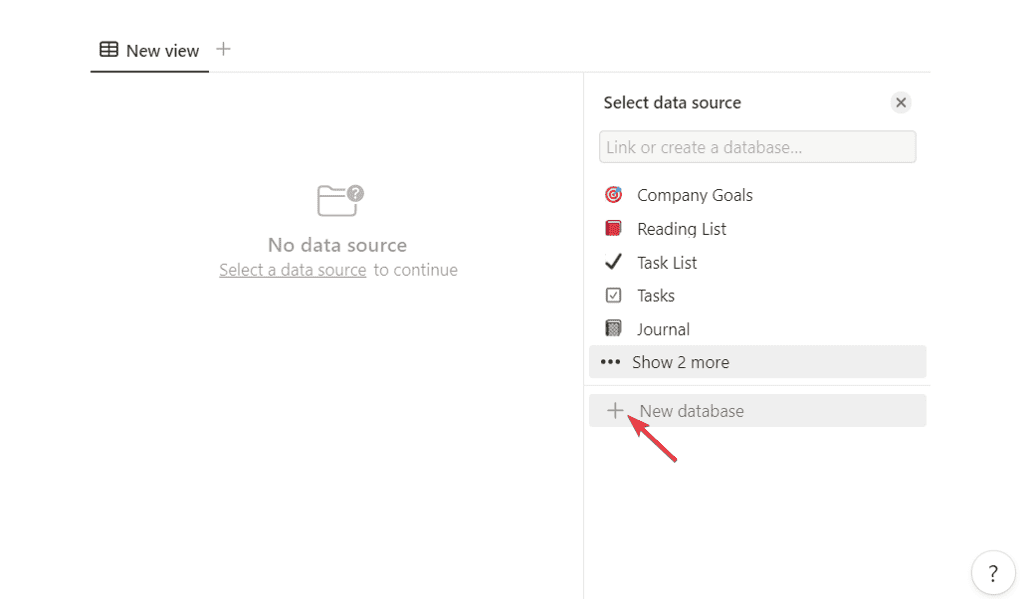
Task: Focus the 'Link or create a database' field
Action: coord(757,147)
